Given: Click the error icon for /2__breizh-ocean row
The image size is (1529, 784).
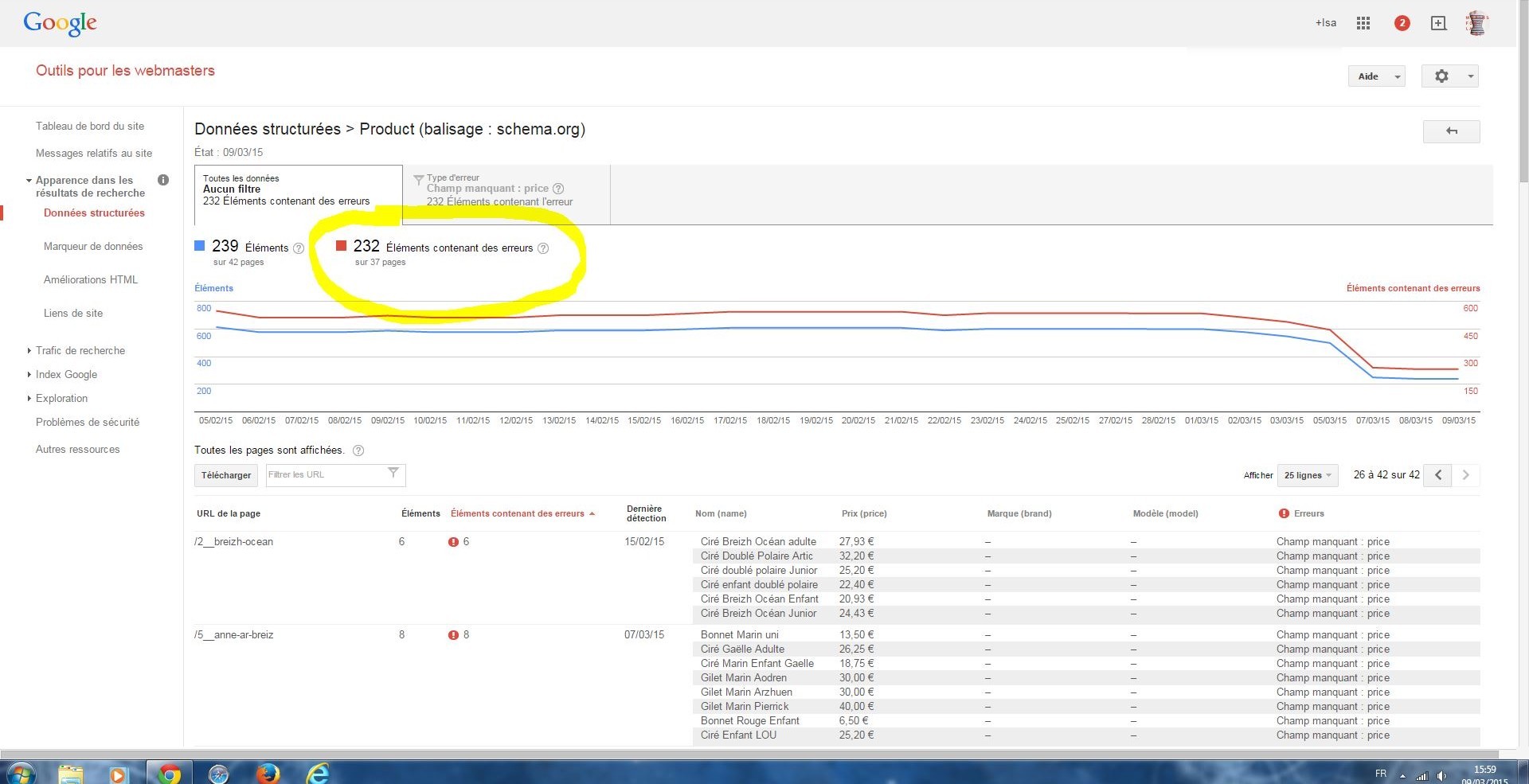Looking at the screenshot, I should [453, 542].
